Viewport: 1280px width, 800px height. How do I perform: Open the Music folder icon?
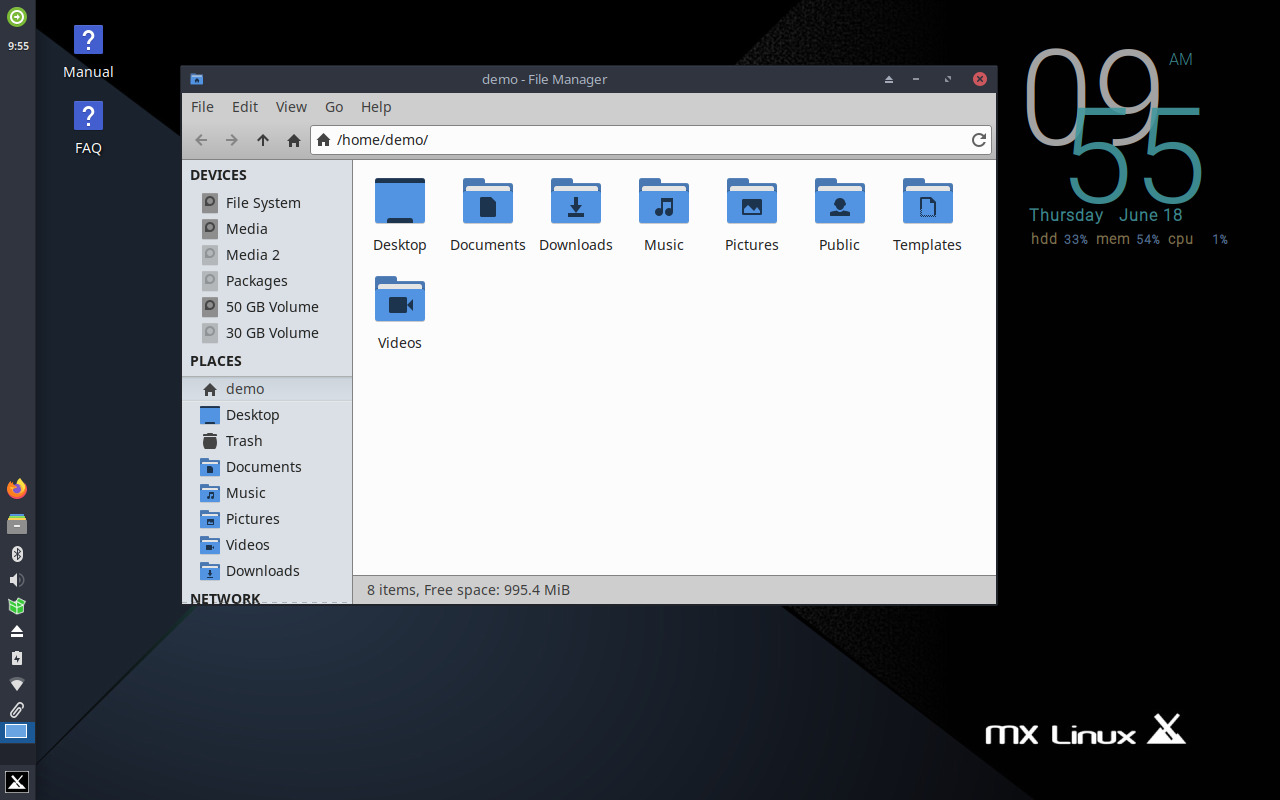(x=664, y=203)
